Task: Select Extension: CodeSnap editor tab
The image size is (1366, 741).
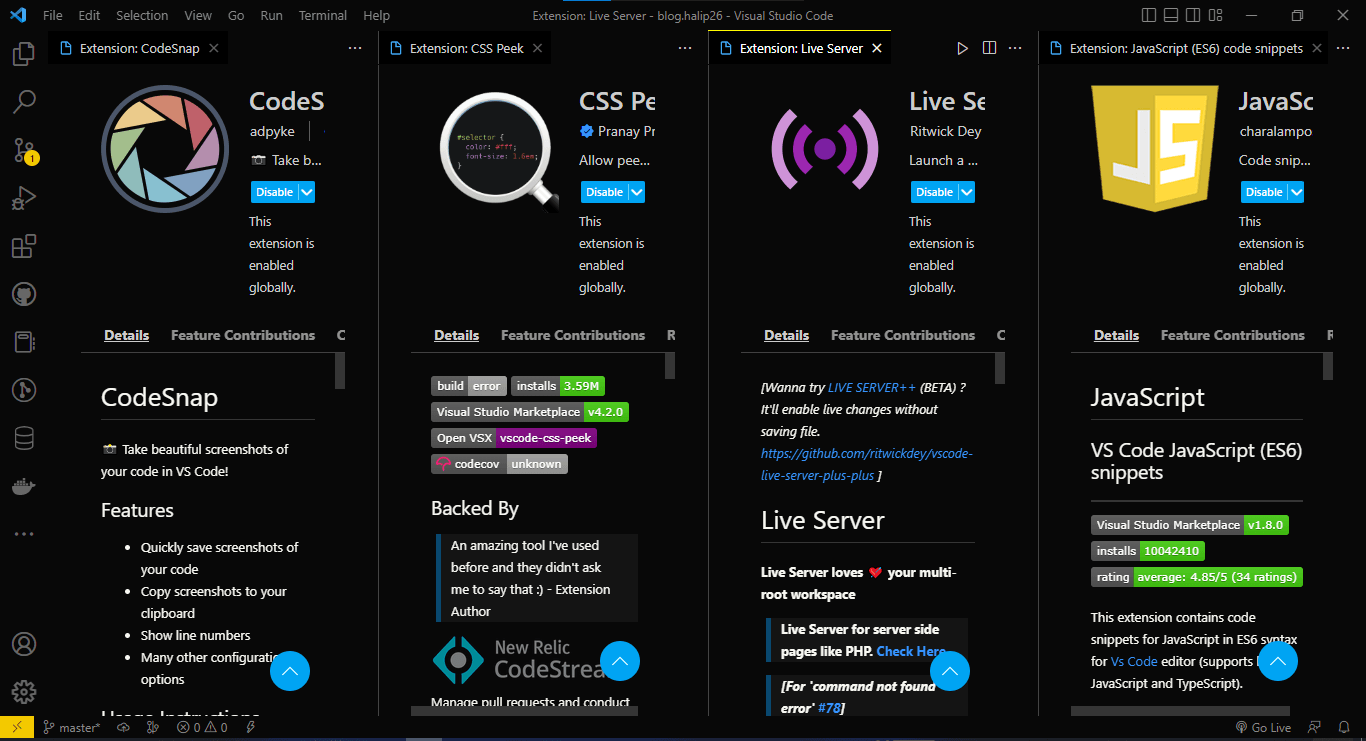Action: [139, 48]
